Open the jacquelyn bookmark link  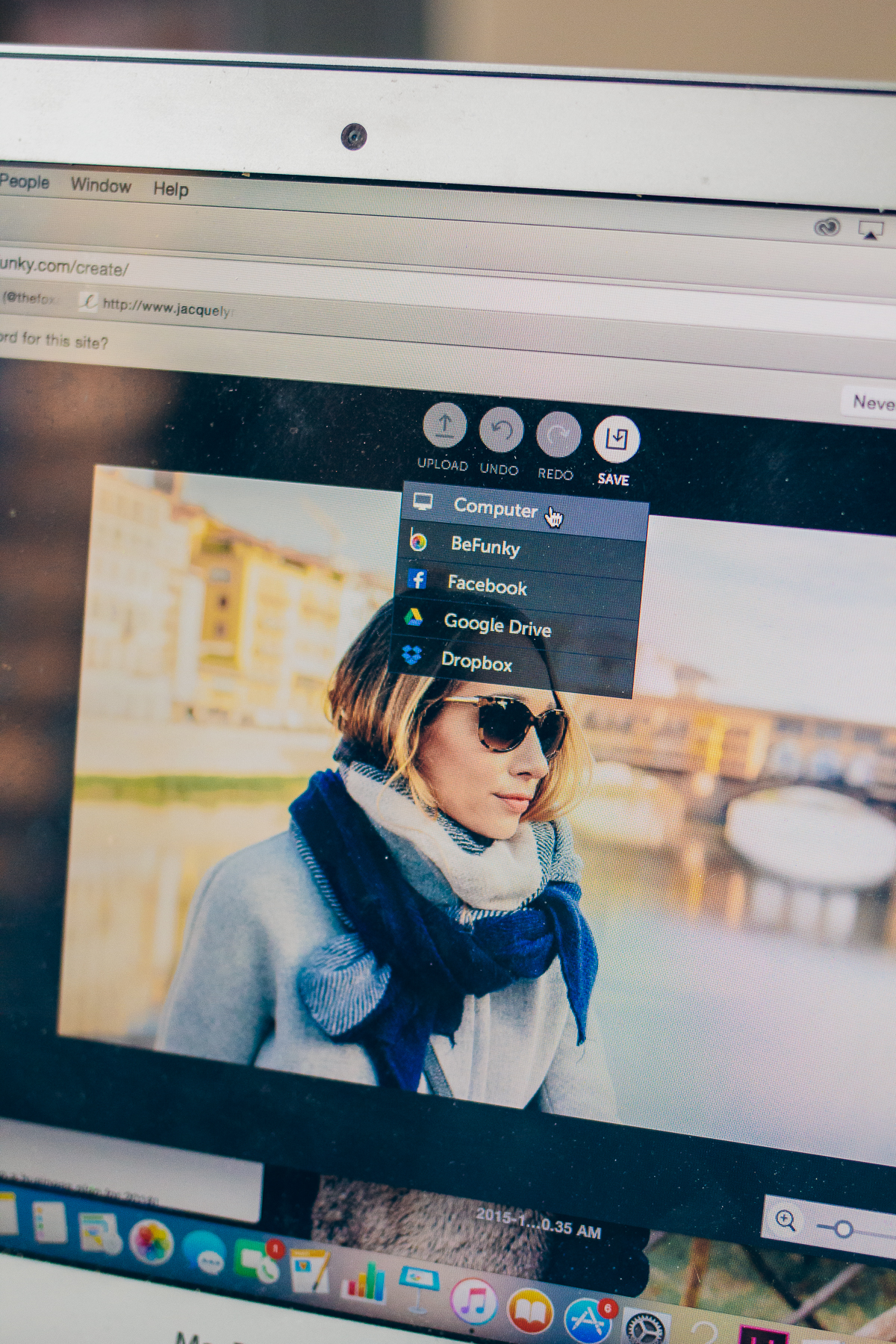[158, 306]
